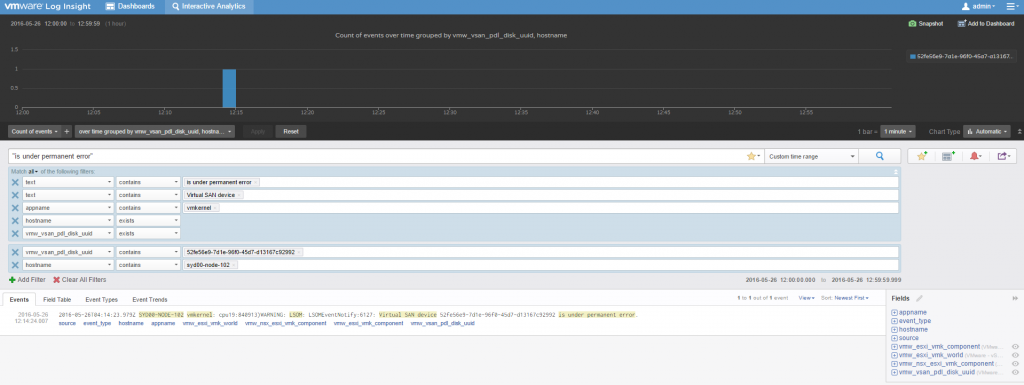Image resolution: width=1024 pixels, height=385 pixels.
Task: Switch to the Field Table tab
Action: point(57,300)
